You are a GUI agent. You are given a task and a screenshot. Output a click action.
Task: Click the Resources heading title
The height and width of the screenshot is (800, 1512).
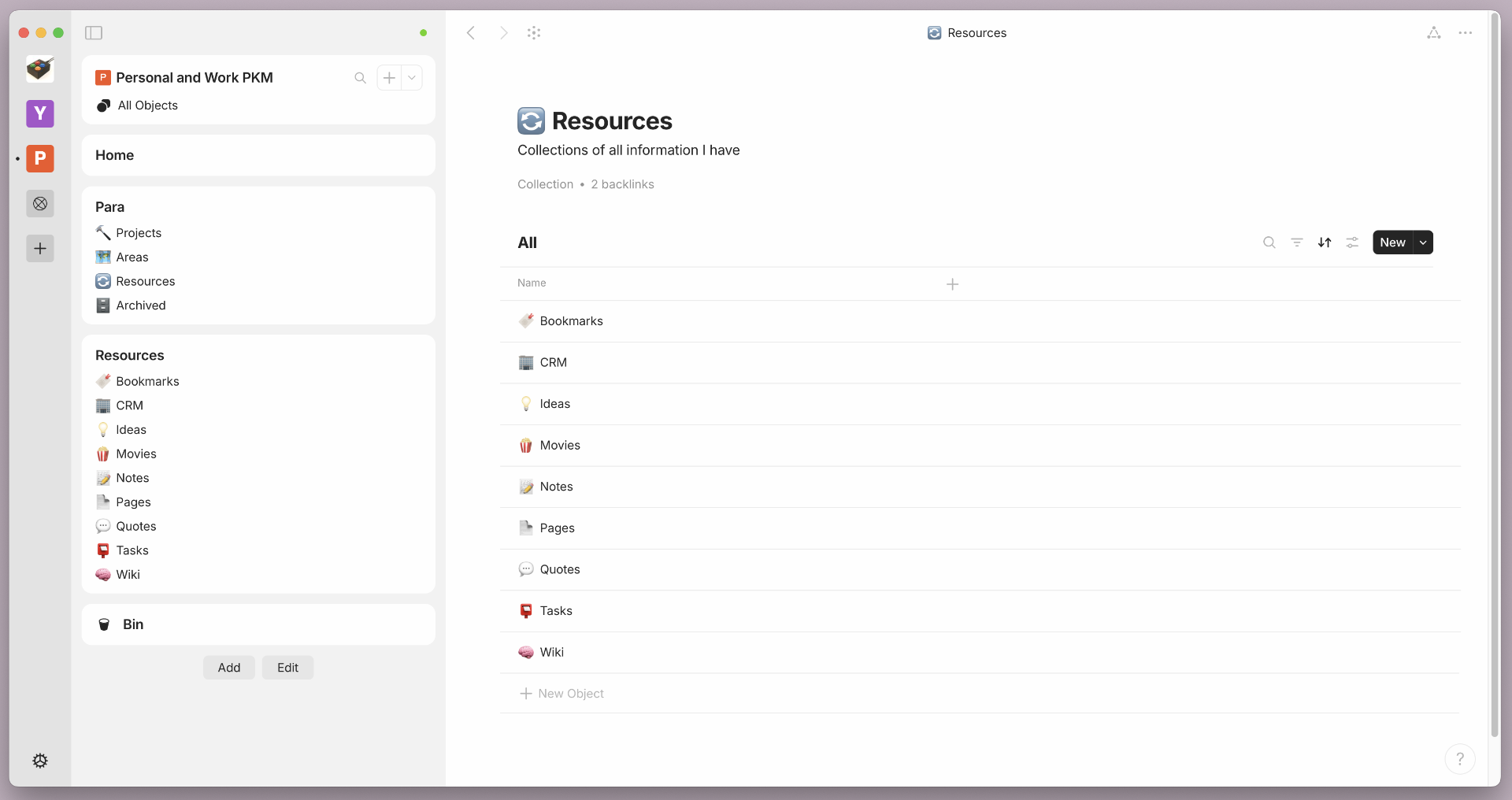pos(612,121)
